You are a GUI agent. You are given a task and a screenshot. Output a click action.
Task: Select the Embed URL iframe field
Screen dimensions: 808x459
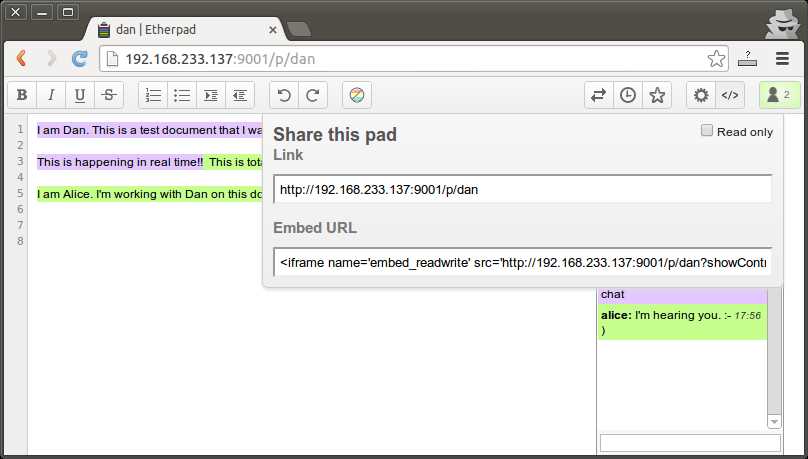pos(523,263)
